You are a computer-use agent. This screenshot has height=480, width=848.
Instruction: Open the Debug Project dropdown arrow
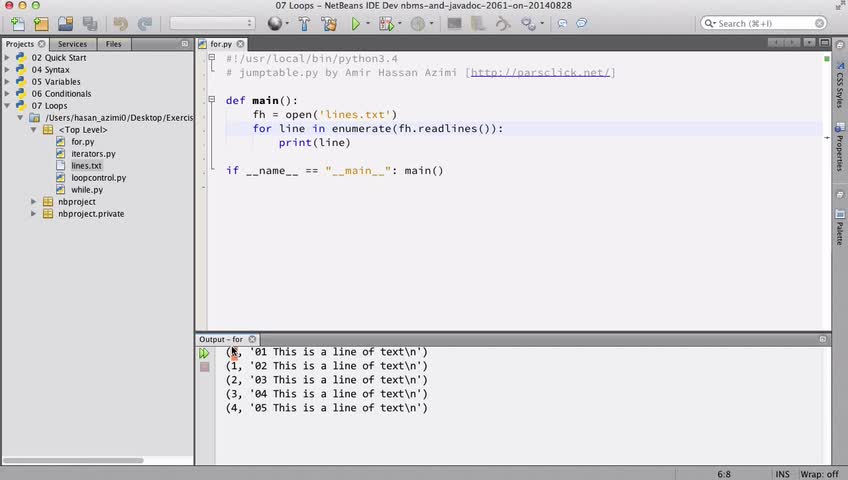pyautogui.click(x=400, y=23)
